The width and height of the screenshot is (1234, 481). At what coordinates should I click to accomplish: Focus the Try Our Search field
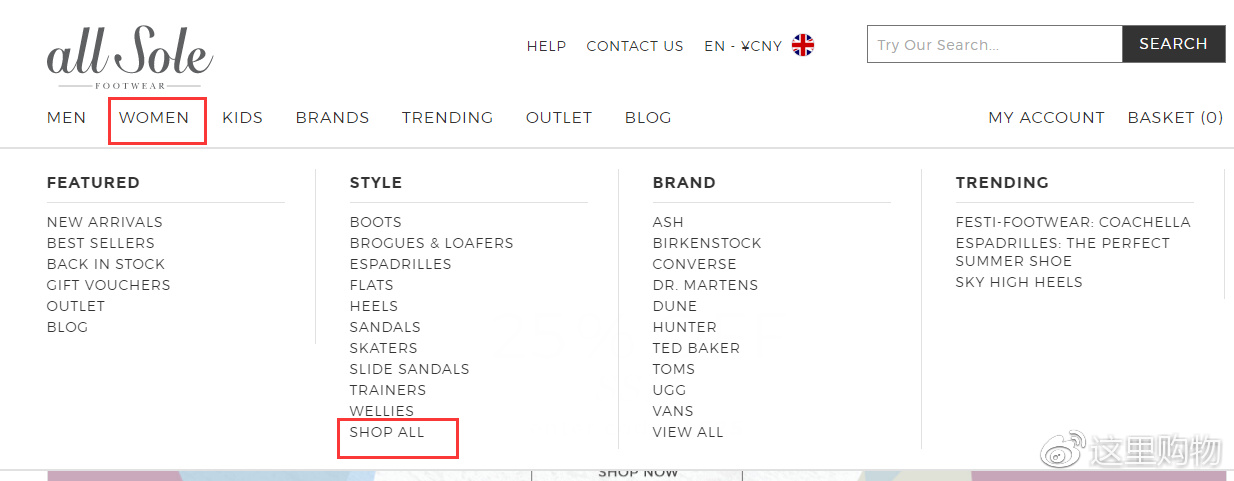point(994,44)
